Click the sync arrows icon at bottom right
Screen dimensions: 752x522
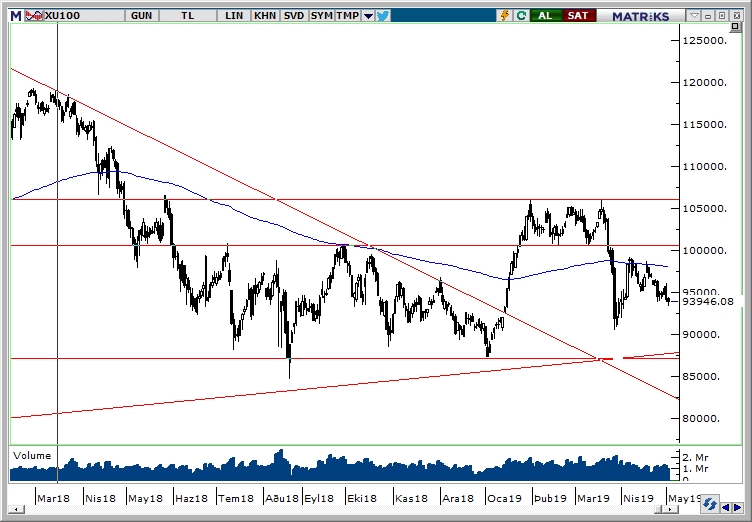click(x=710, y=504)
